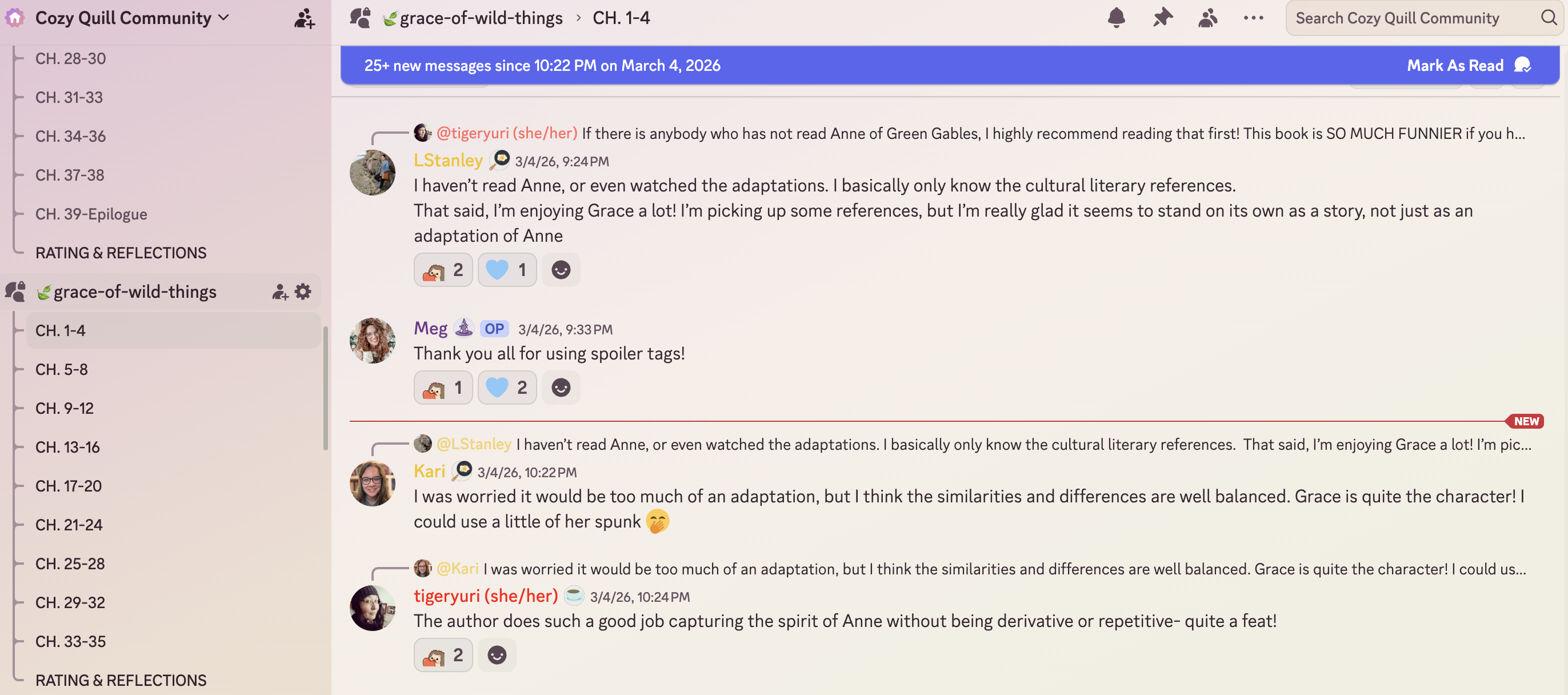Open the CH. 39-Epilogue thread
The image size is (1568, 695).
coord(91,214)
